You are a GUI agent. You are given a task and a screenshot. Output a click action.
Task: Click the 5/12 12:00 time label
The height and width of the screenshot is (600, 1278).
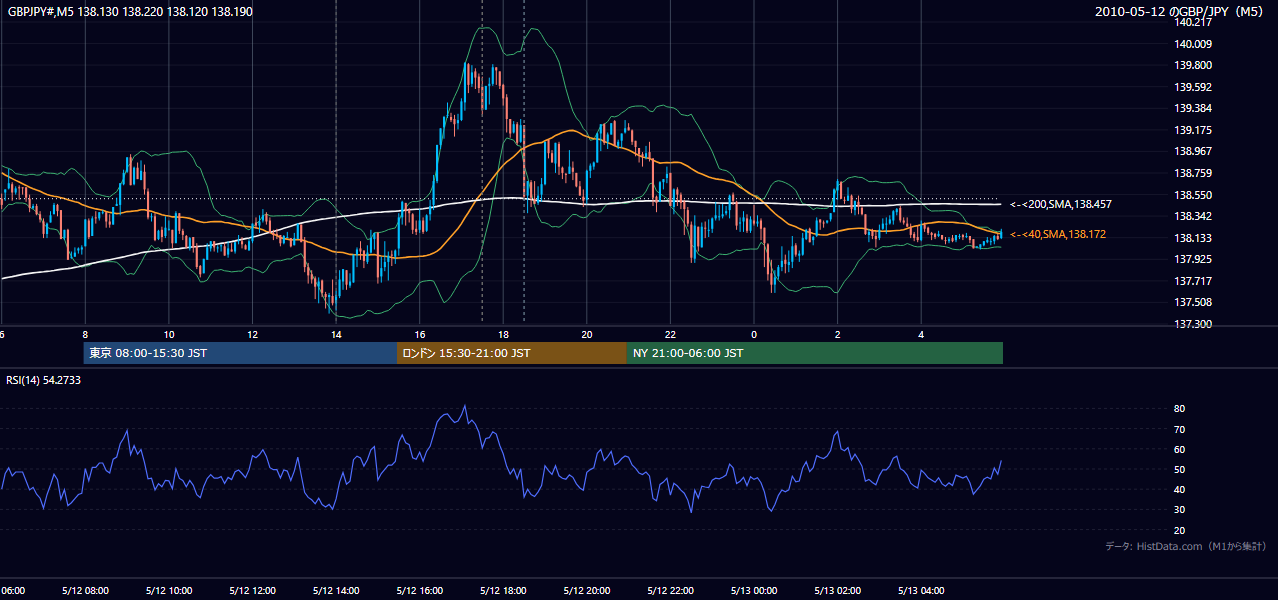click(252, 591)
